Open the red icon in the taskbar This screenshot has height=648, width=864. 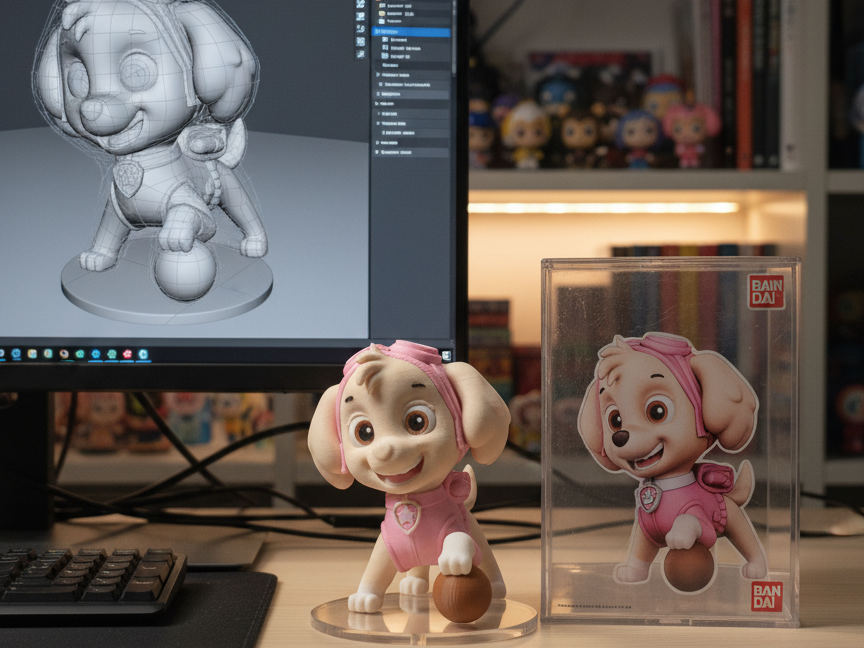pyautogui.click(x=127, y=354)
